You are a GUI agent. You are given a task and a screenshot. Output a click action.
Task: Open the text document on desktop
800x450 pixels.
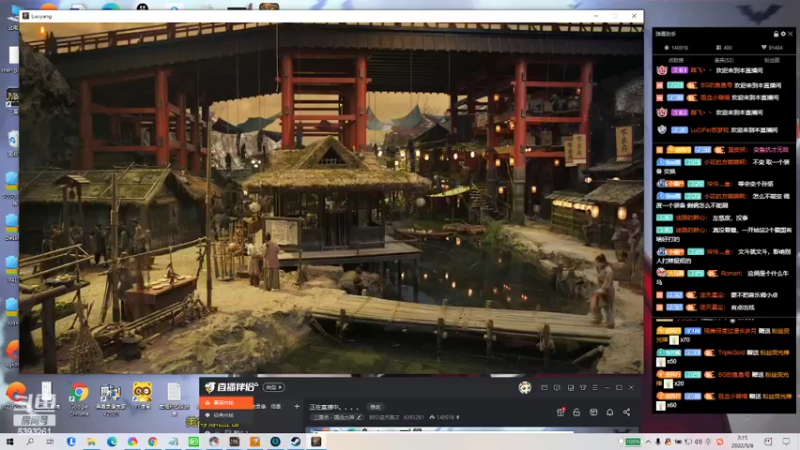[x=174, y=396]
